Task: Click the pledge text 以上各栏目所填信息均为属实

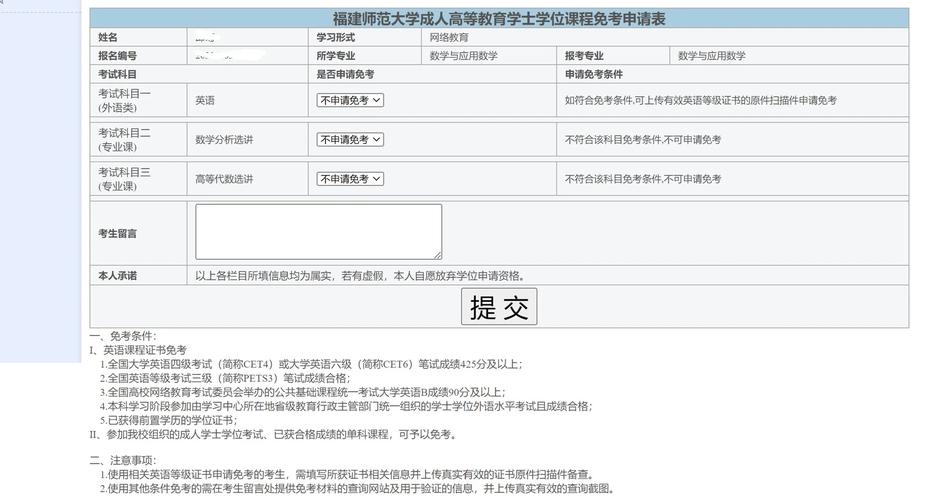Action: (361, 275)
